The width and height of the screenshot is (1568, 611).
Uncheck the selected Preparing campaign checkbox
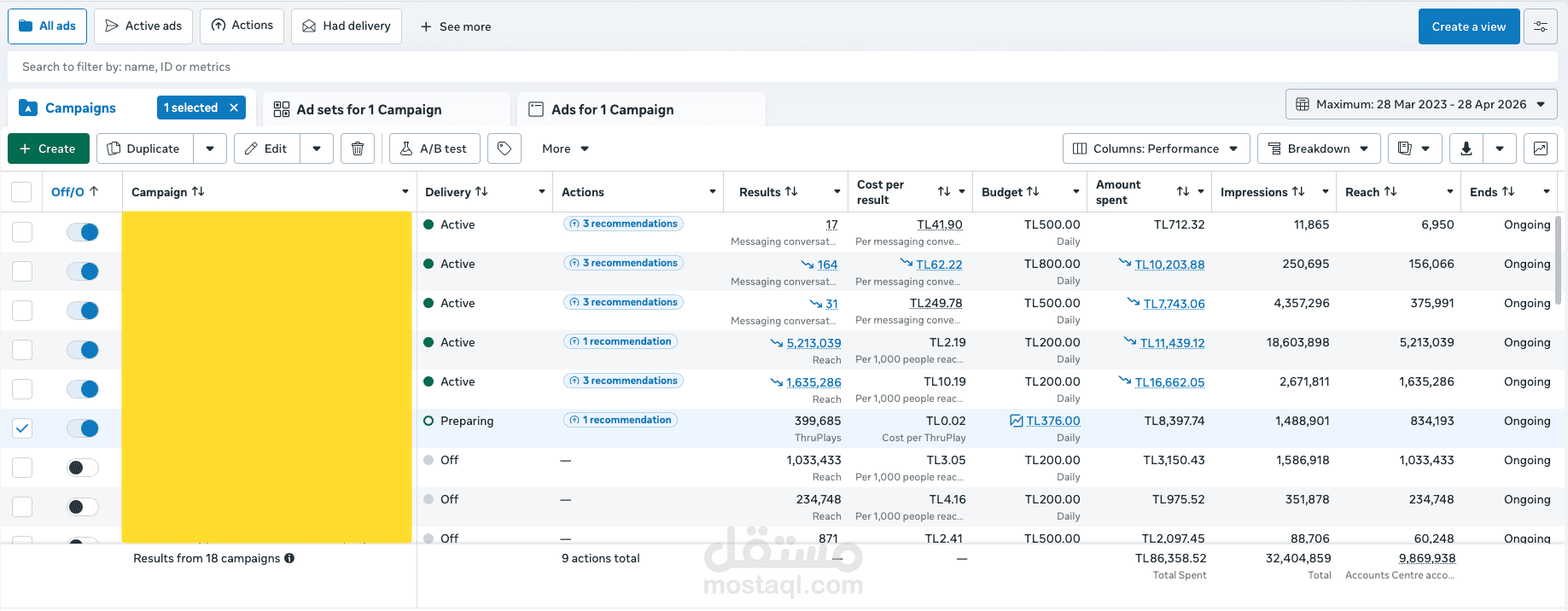22,428
